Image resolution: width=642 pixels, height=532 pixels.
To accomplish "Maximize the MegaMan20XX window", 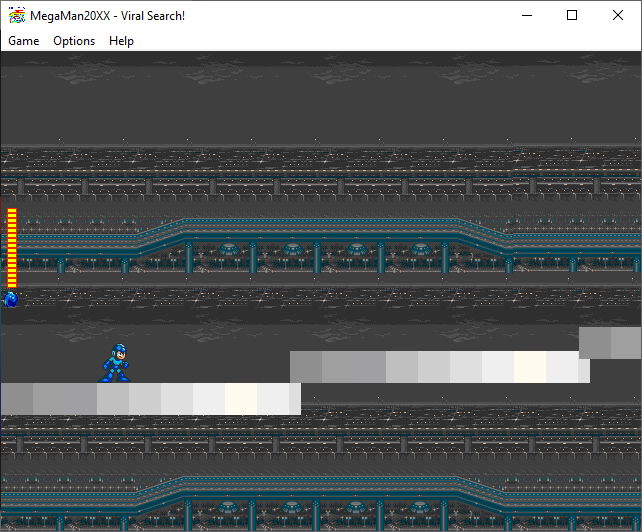I will (x=572, y=16).
